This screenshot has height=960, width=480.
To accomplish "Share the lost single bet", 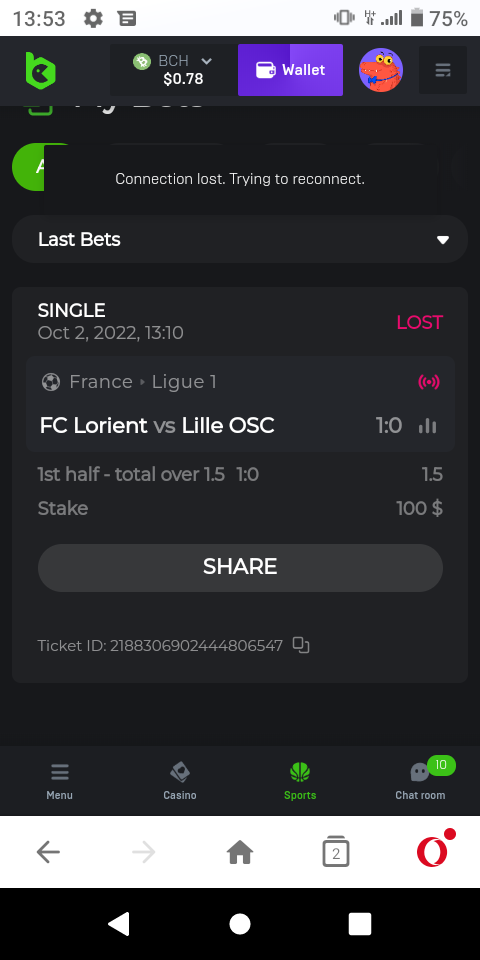I will click(240, 568).
